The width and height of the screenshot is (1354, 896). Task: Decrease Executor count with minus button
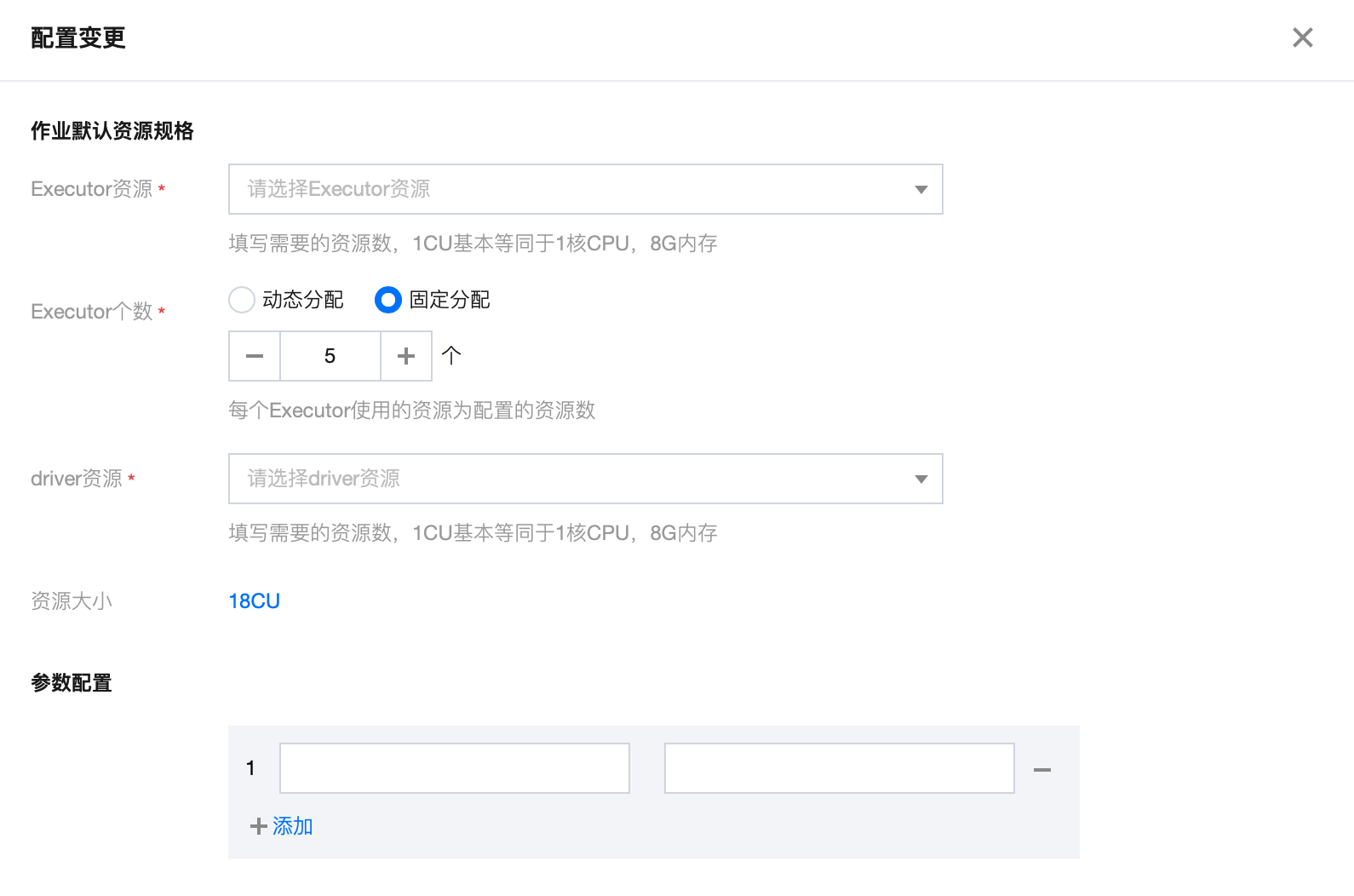[255, 356]
